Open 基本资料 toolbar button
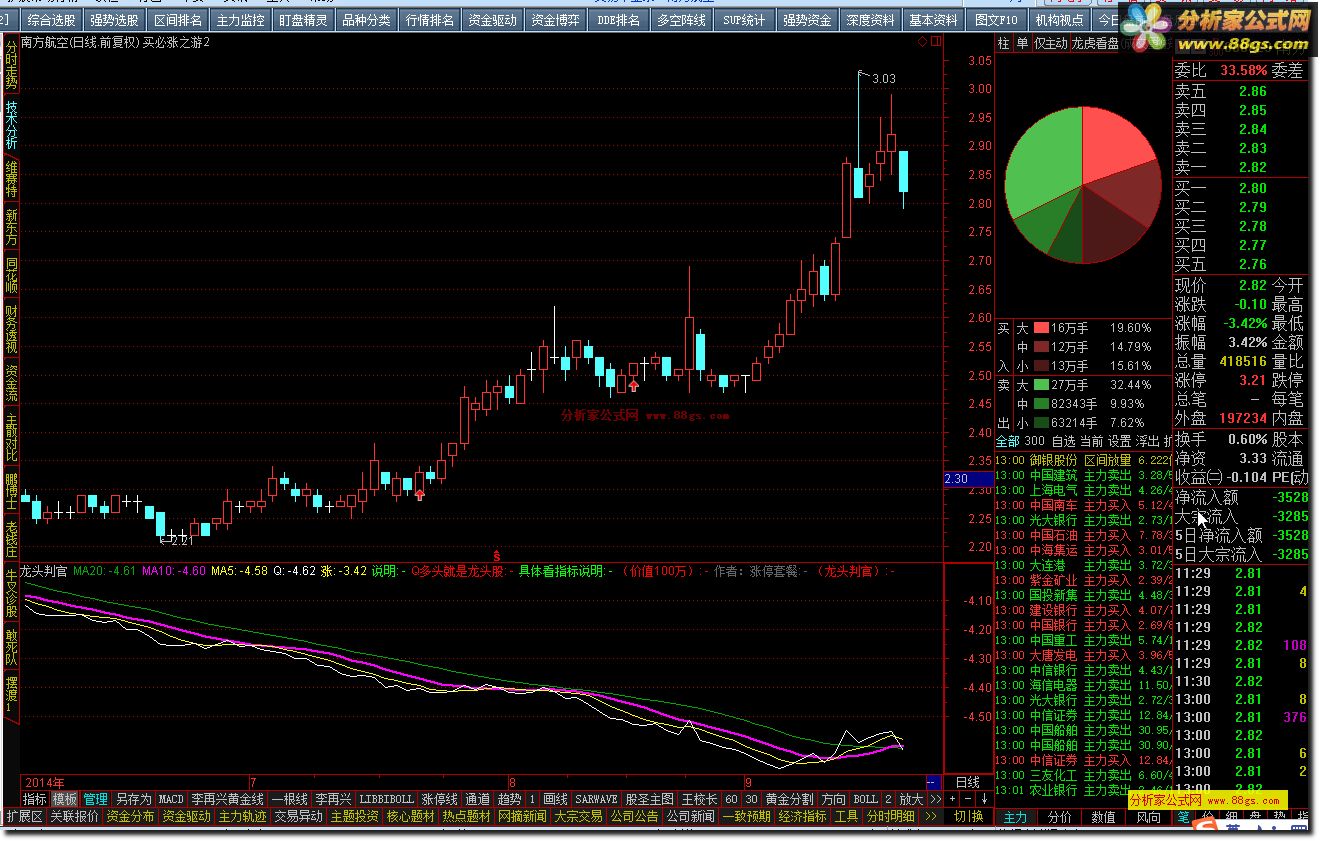Screen dimensions: 1320x841 coord(934,20)
